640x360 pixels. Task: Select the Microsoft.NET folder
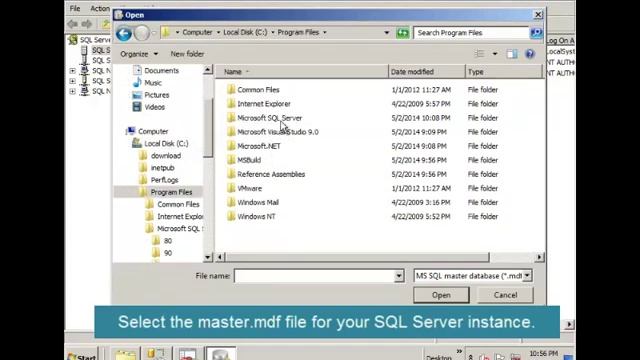point(254,146)
